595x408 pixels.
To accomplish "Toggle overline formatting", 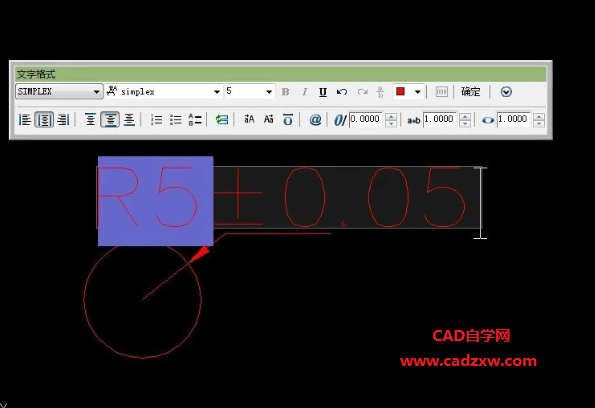I will (x=288, y=120).
